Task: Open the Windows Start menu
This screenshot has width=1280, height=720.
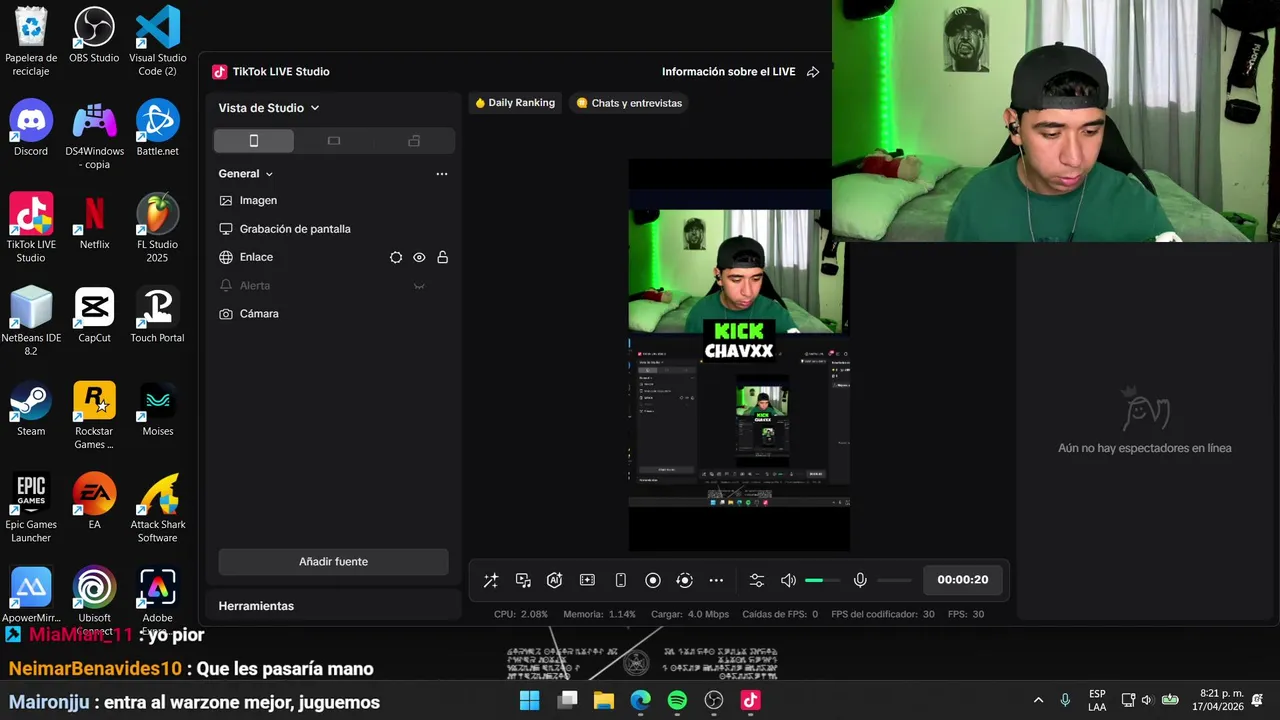Action: click(x=530, y=700)
